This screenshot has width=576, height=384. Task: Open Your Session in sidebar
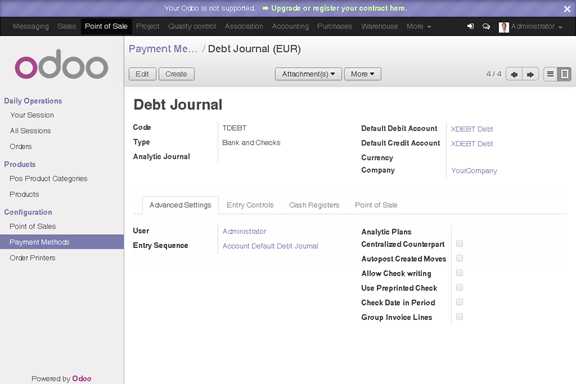32,115
